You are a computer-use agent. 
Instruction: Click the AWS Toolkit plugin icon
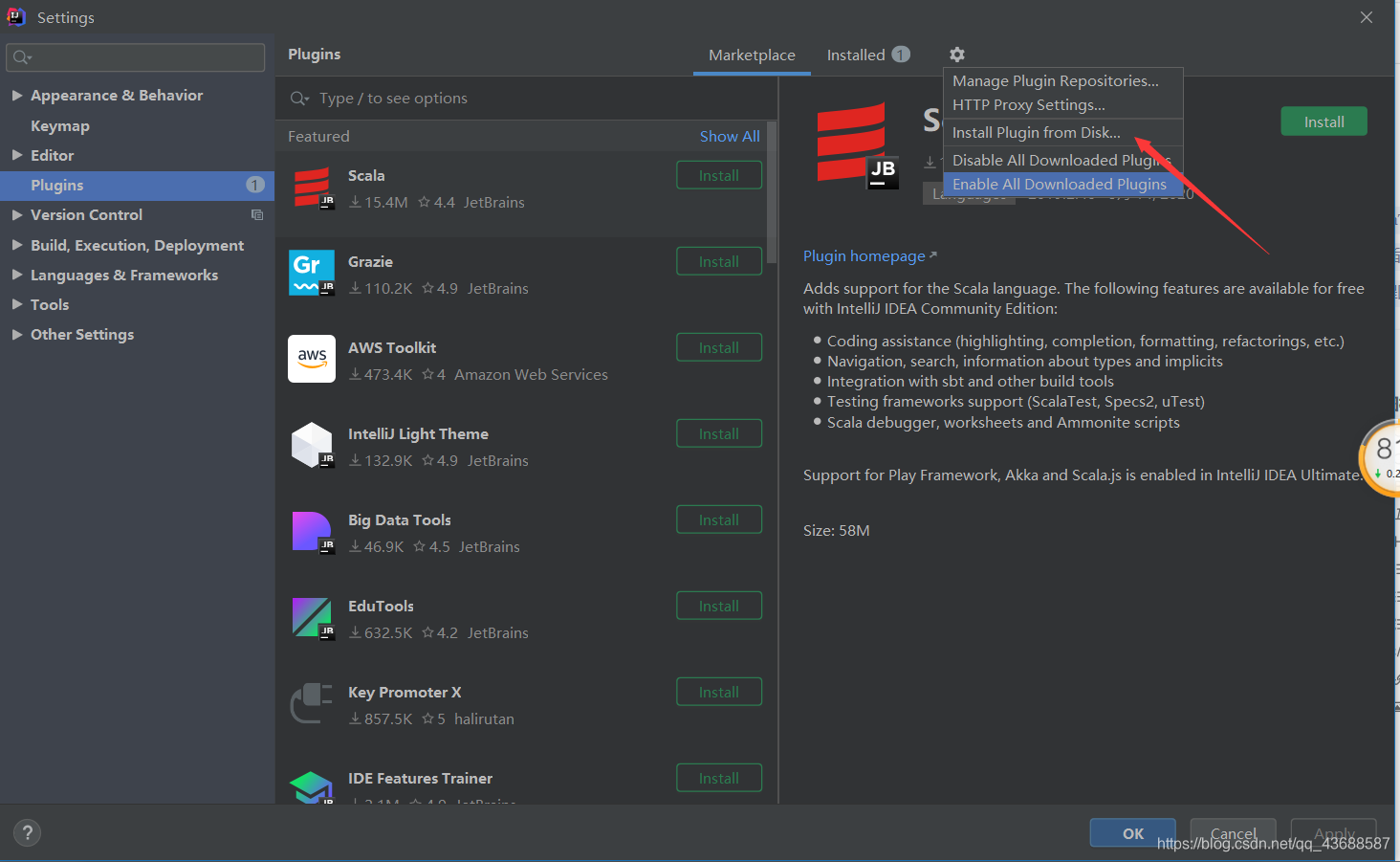[312, 359]
